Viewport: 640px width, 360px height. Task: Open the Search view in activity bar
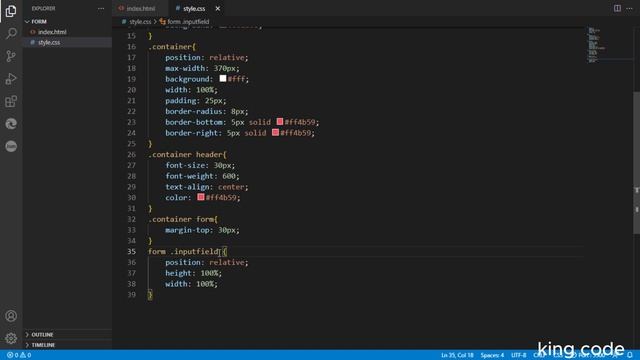tap(11, 33)
